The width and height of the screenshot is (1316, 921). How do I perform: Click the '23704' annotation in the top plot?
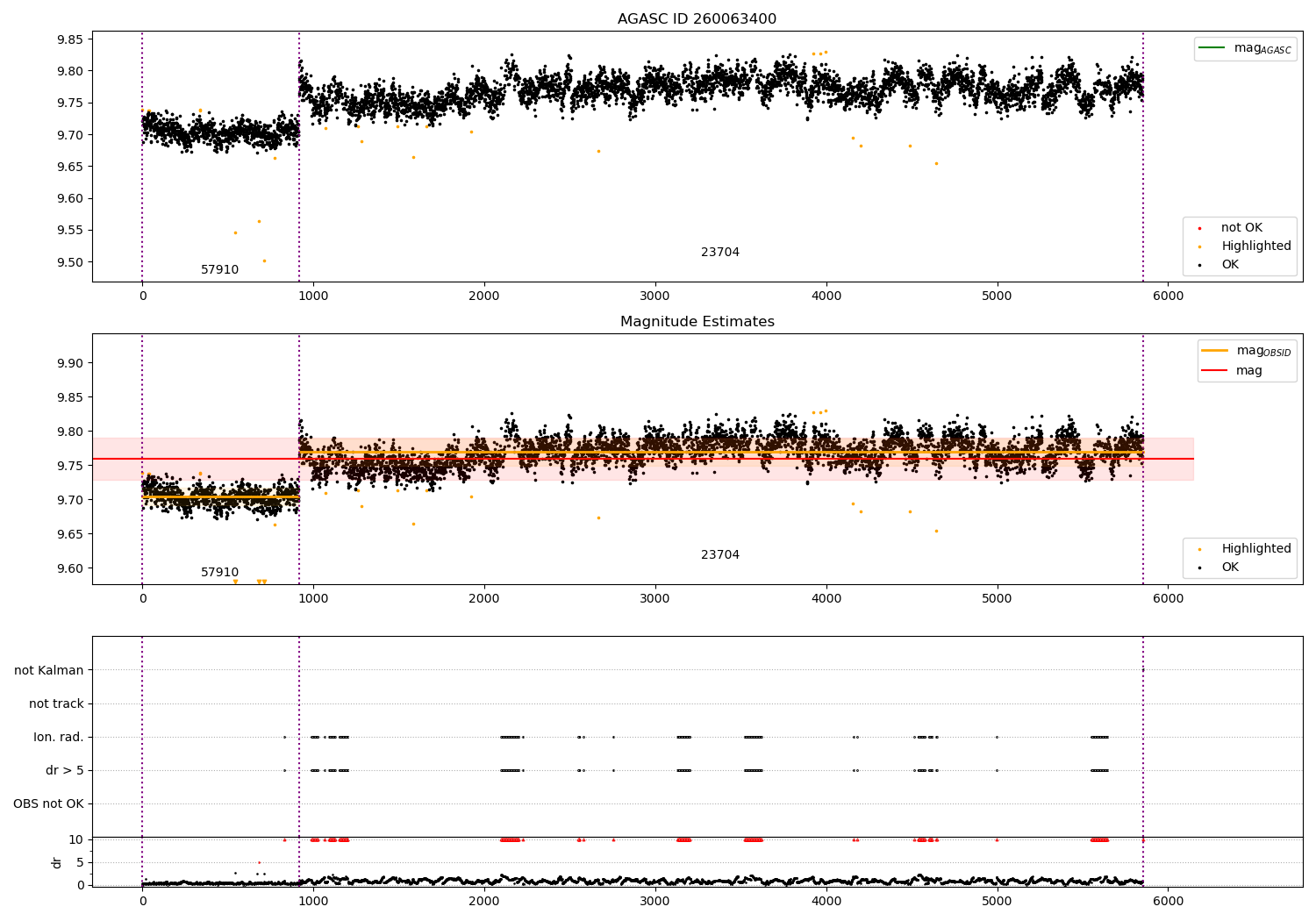coord(720,253)
